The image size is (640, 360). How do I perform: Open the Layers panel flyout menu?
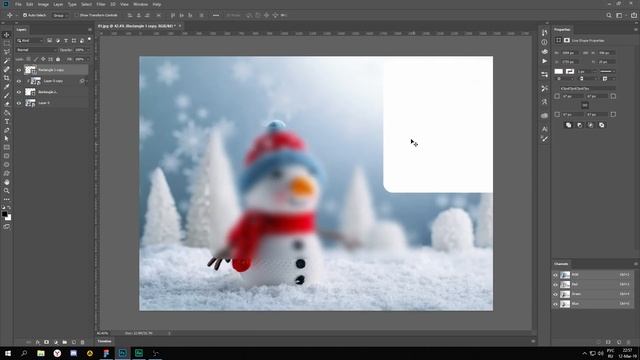[90, 30]
